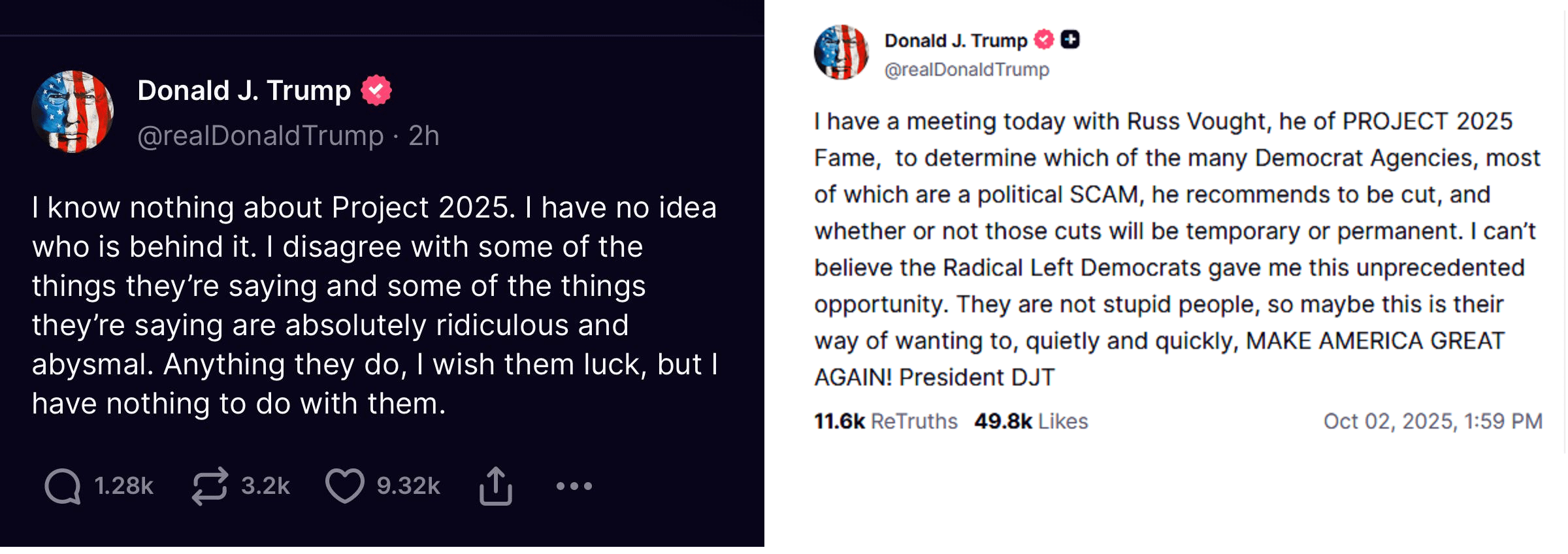Click the Donald J. Trump name on the white post
This screenshot has width=1568, height=554.
click(955, 41)
